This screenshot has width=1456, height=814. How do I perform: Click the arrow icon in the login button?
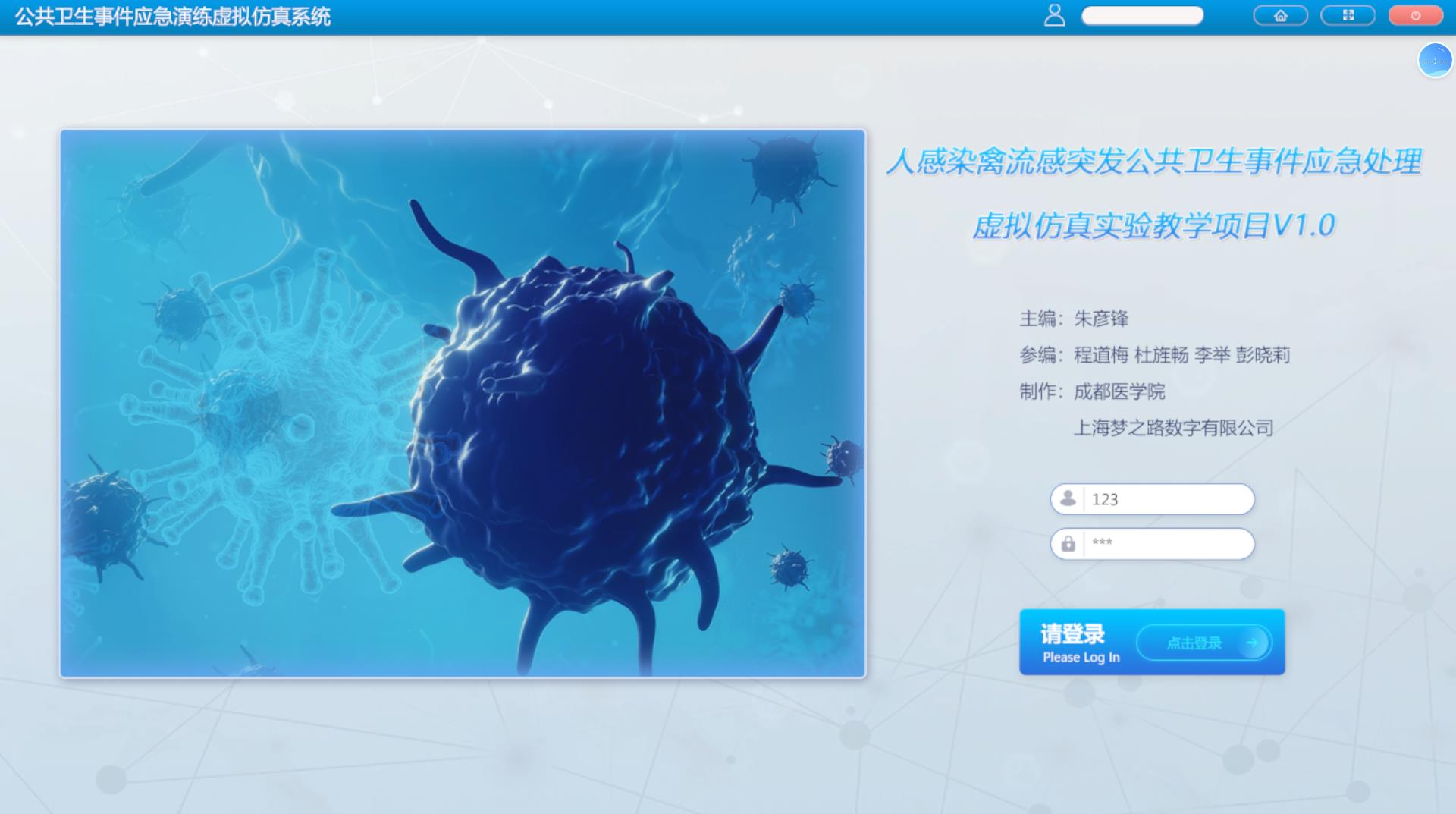click(1253, 643)
